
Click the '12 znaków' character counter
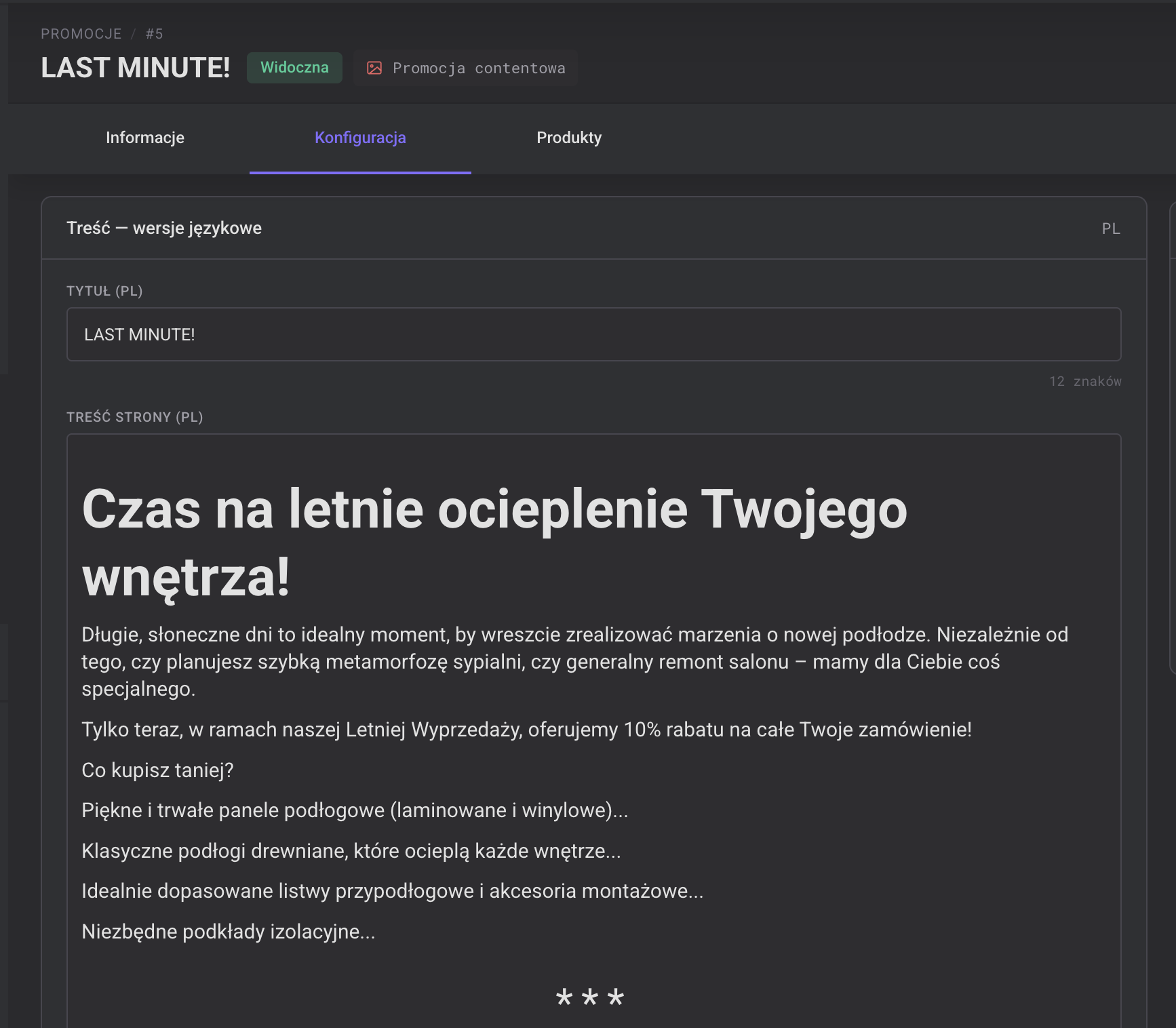(1085, 381)
